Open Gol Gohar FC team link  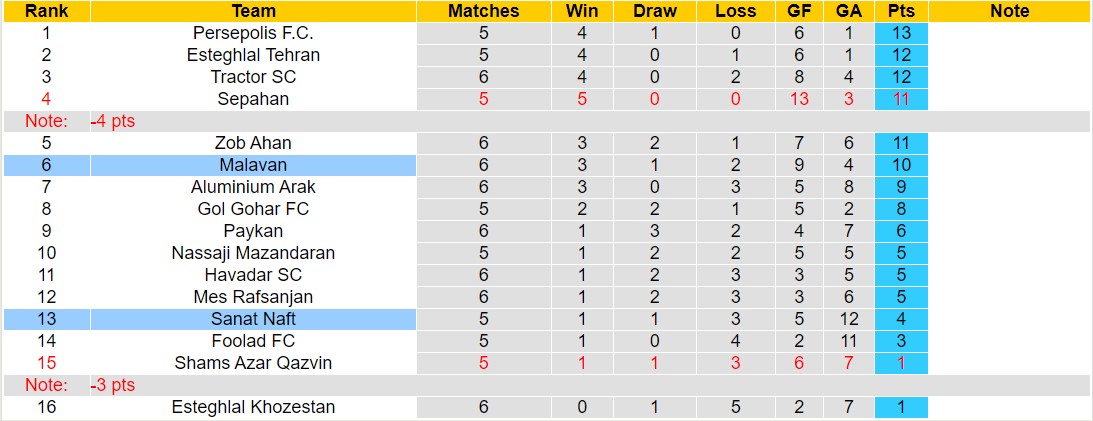pos(253,209)
